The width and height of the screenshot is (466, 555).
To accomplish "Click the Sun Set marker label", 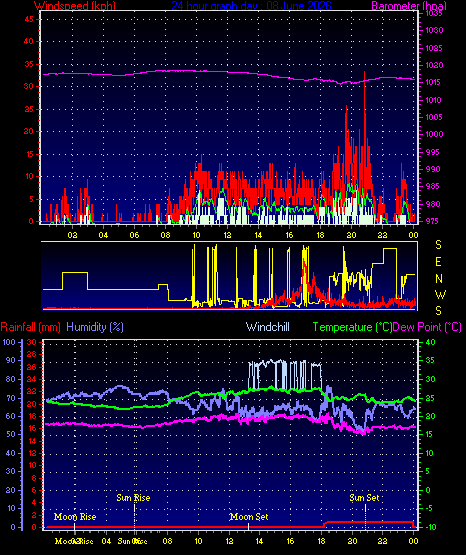I will point(364,498).
